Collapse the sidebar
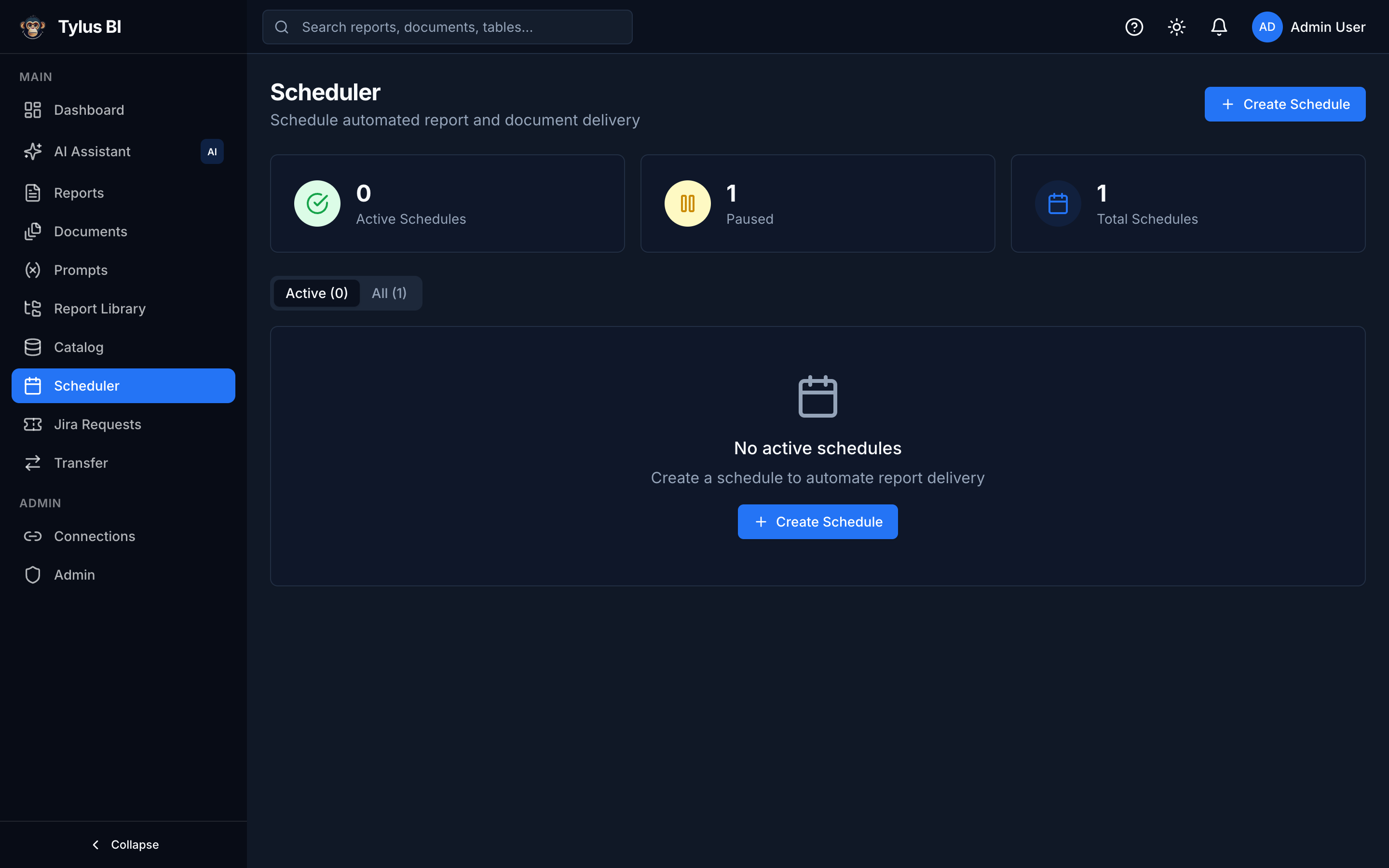The height and width of the screenshot is (868, 1389). (124, 844)
